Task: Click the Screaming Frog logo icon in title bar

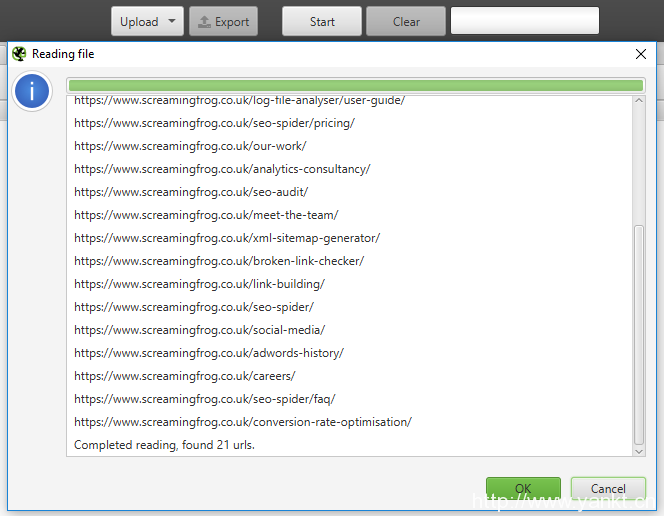Action: pyautogui.click(x=18, y=54)
